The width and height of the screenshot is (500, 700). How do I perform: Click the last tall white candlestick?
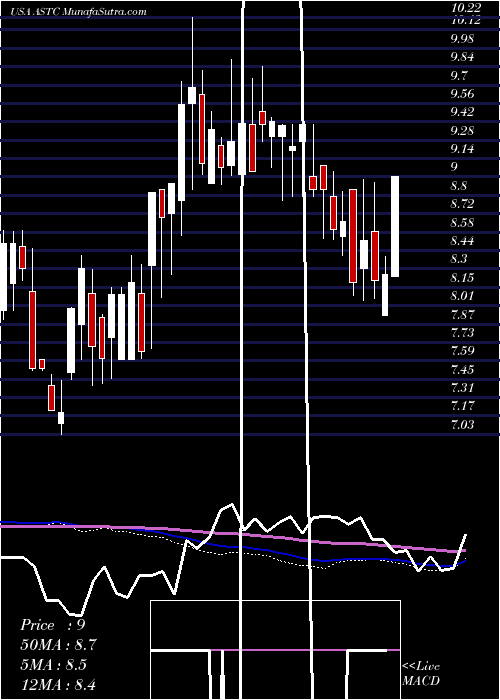pos(395,226)
